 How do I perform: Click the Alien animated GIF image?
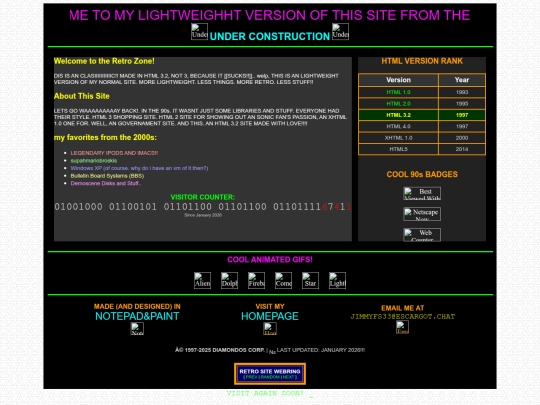coord(202,280)
